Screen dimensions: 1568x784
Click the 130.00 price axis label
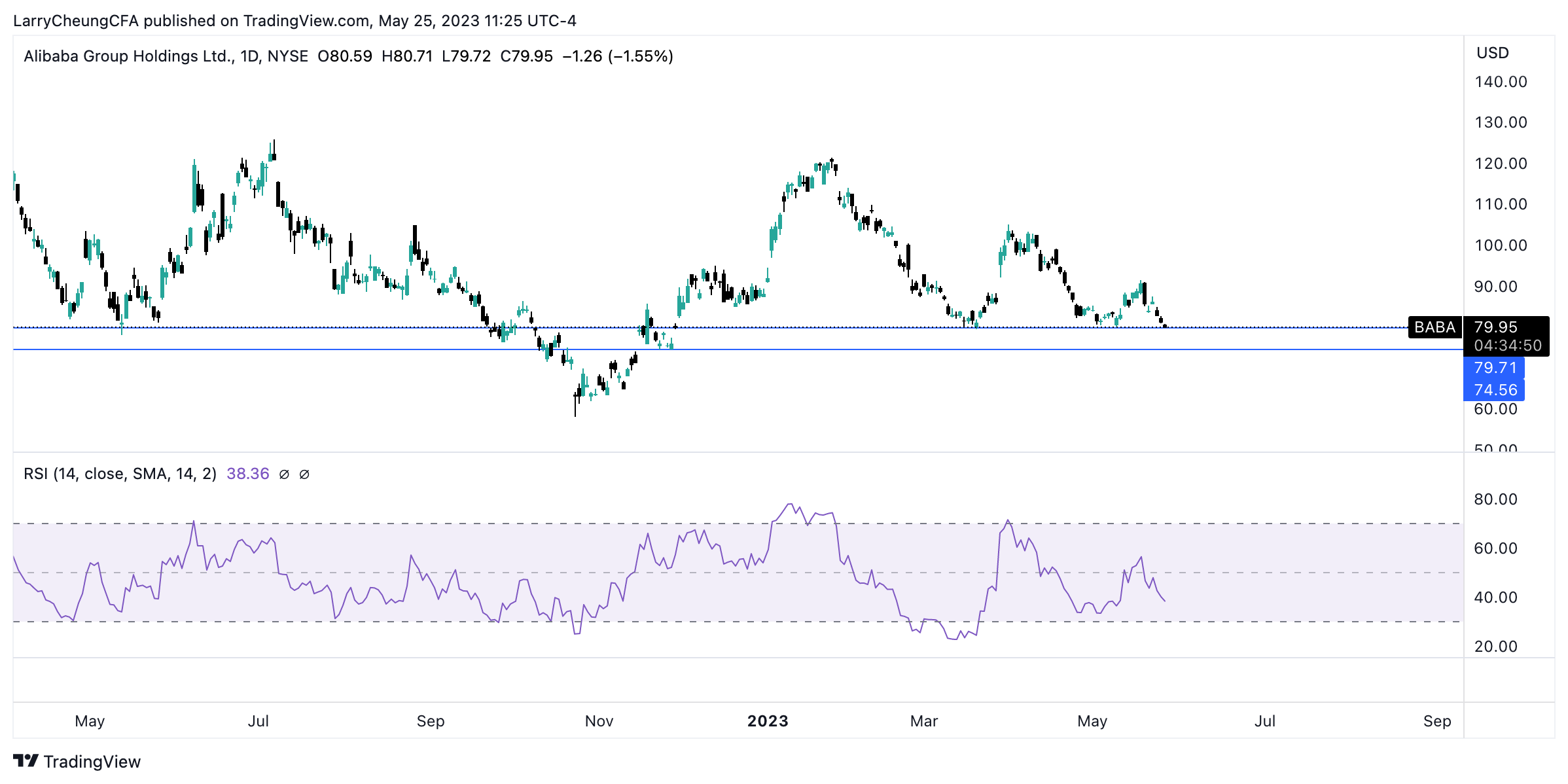[x=1501, y=122]
